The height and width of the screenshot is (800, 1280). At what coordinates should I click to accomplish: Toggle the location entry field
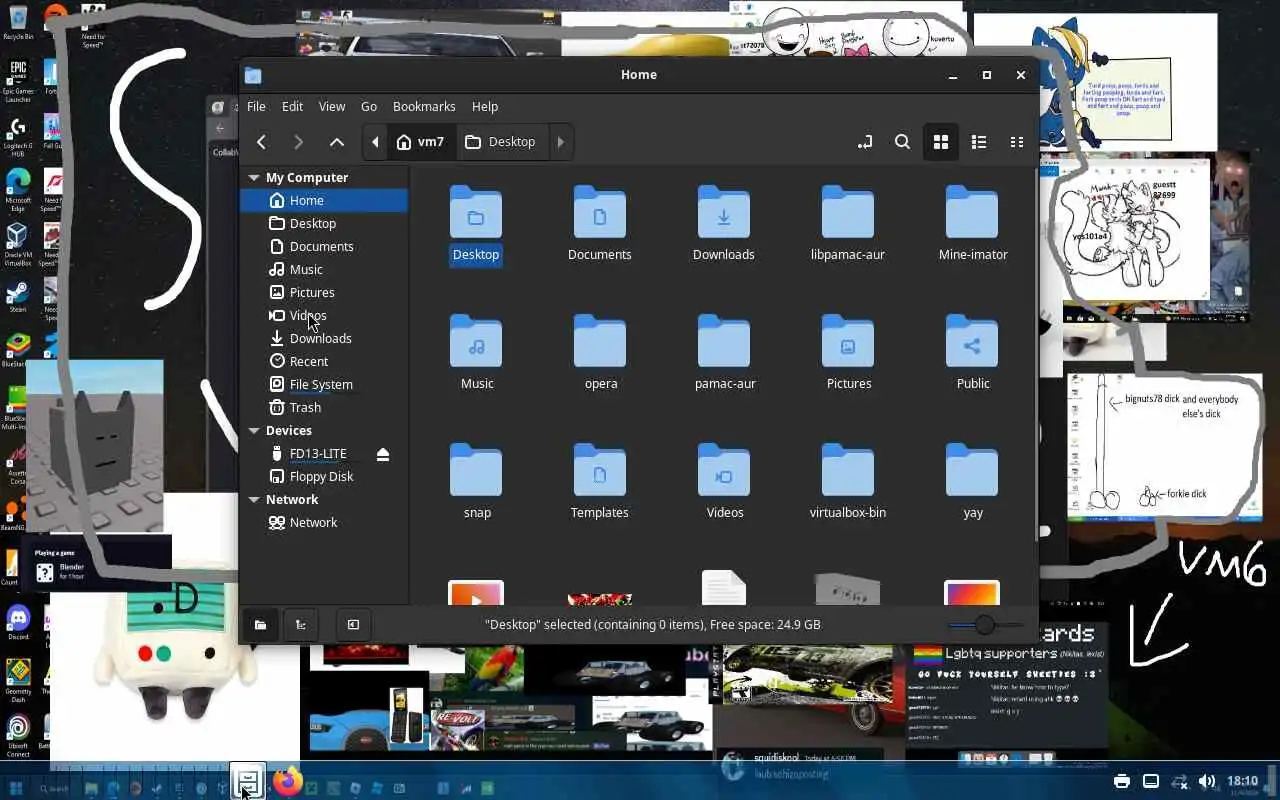(865, 142)
